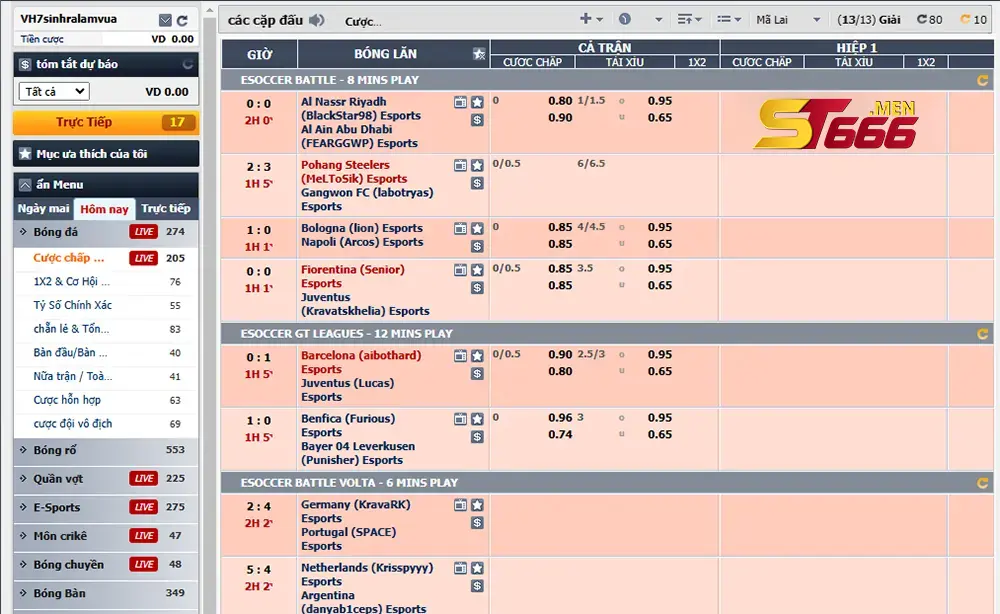
Task: Refresh account balance next to envelope icon
Action: click(x=182, y=20)
